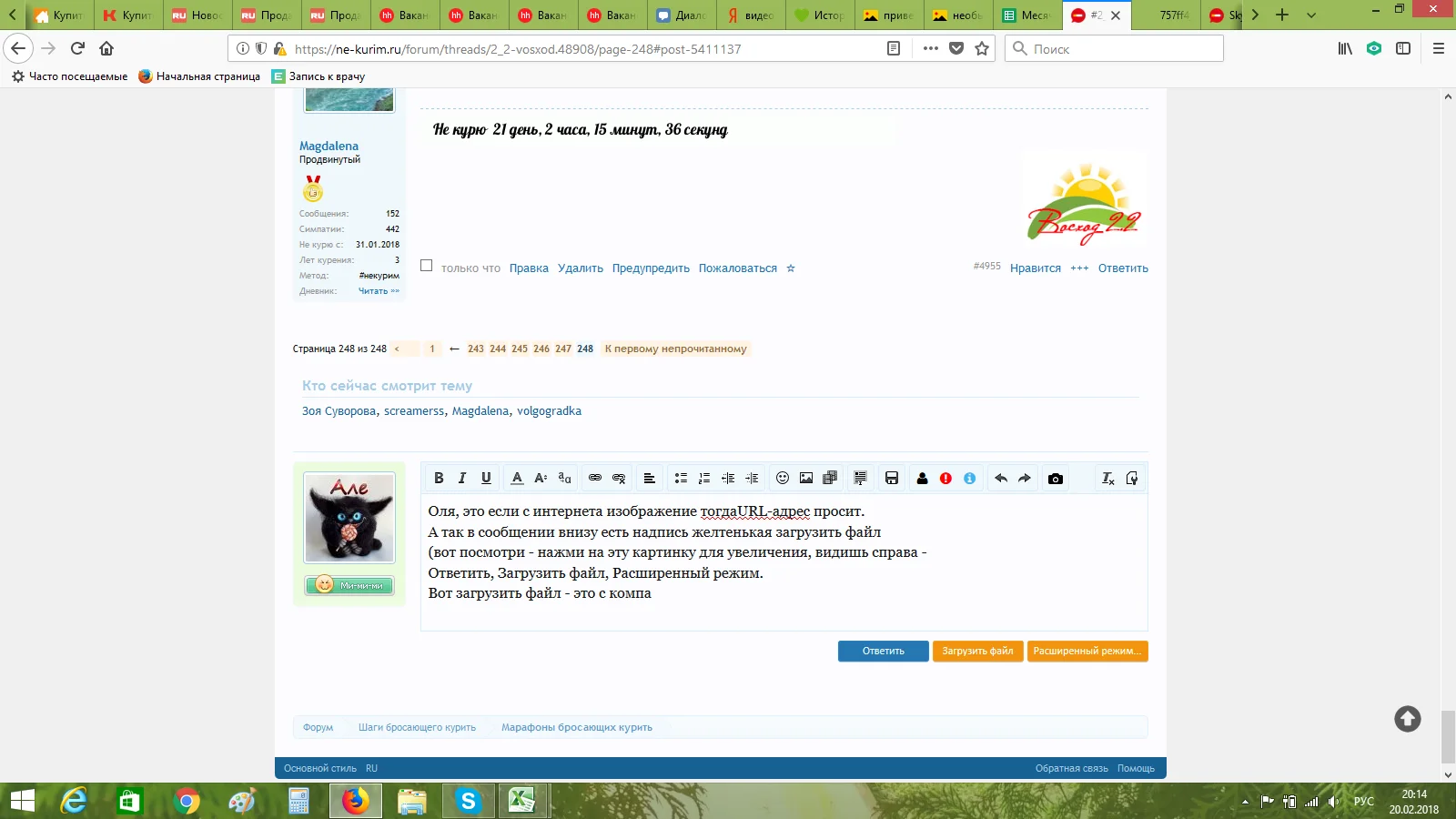Click Удалить to delete the post
1456x819 pixels.
581,268
